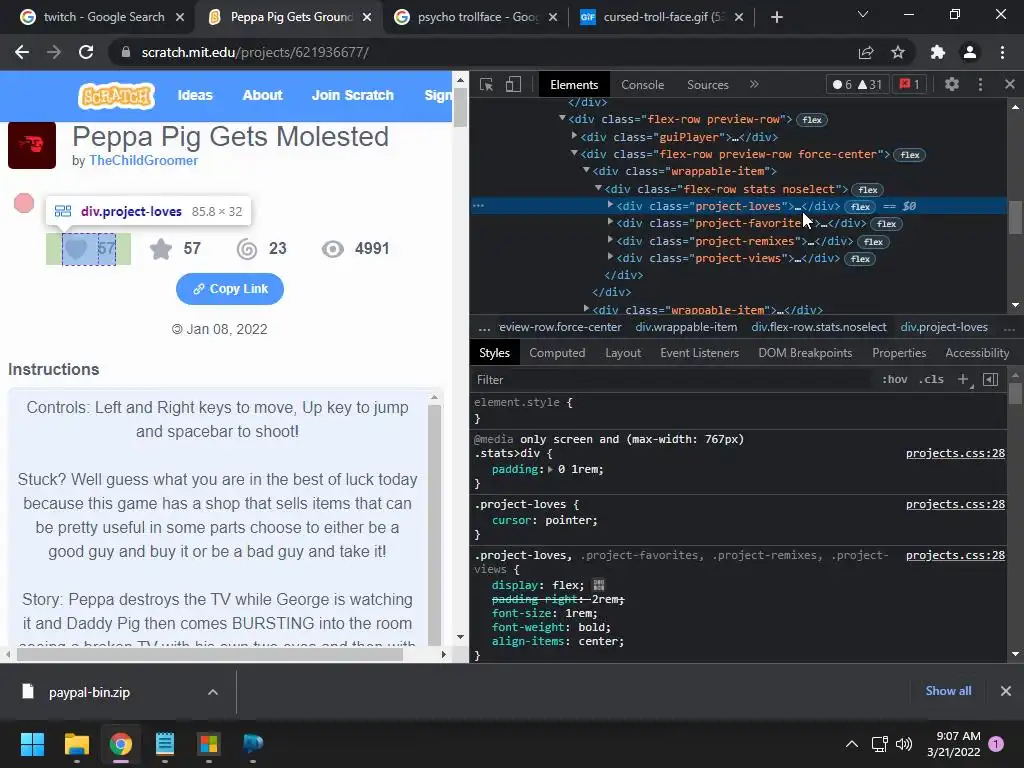Open the issues badge showing 1

pyautogui.click(x=909, y=84)
